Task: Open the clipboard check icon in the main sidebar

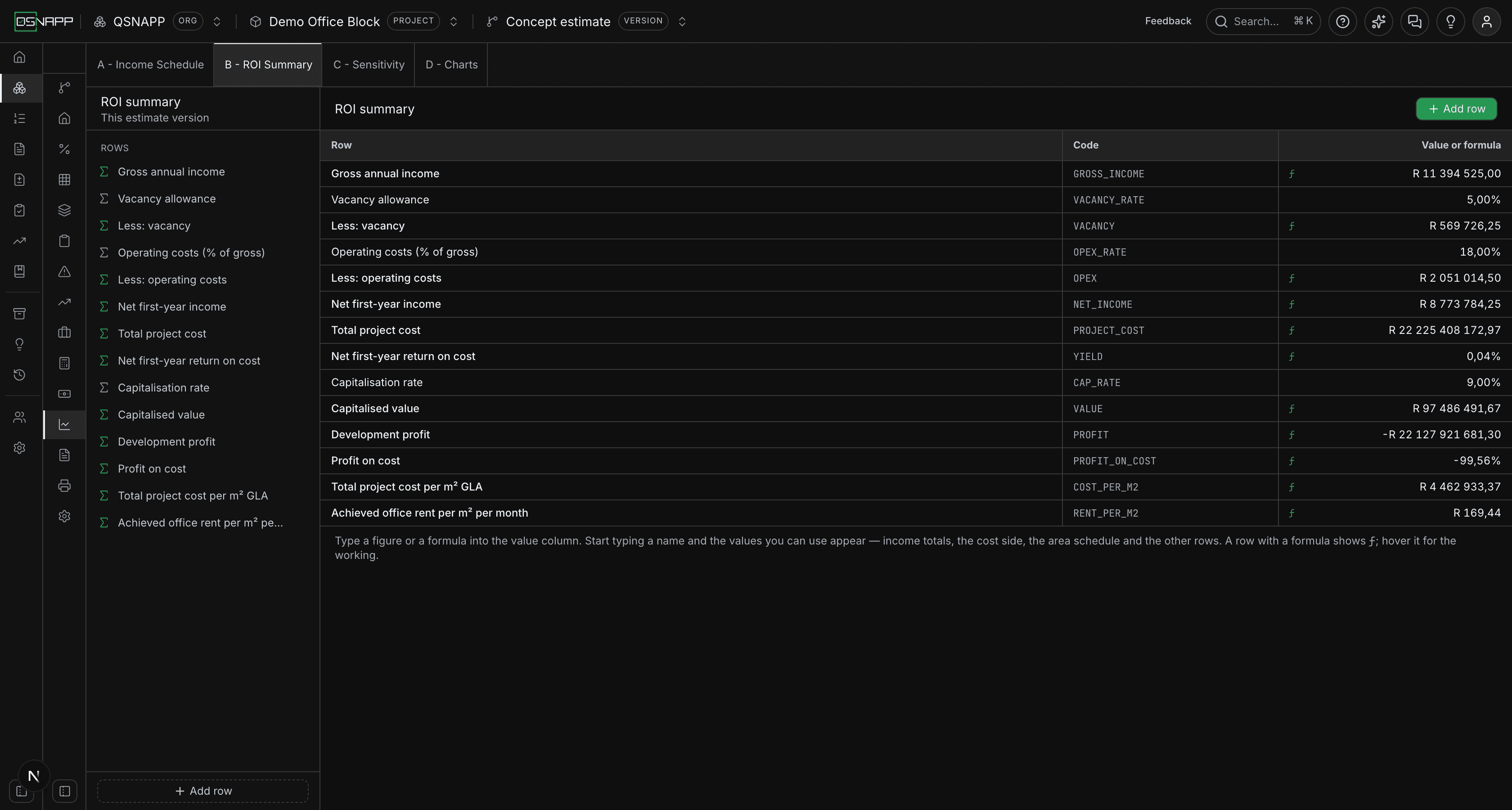Action: coord(19,210)
